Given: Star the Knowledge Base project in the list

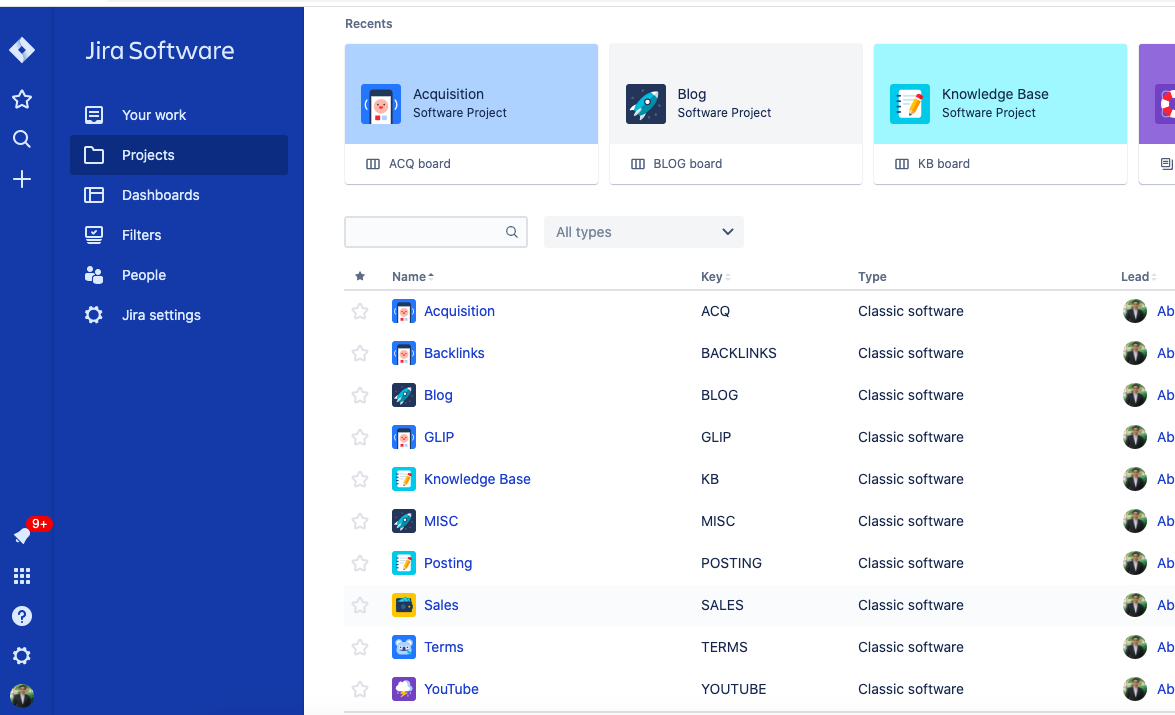Looking at the screenshot, I should (360, 479).
